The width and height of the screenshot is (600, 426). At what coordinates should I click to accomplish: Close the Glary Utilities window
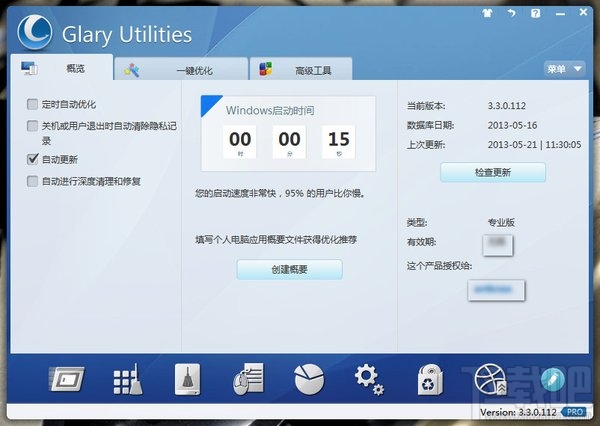583,12
